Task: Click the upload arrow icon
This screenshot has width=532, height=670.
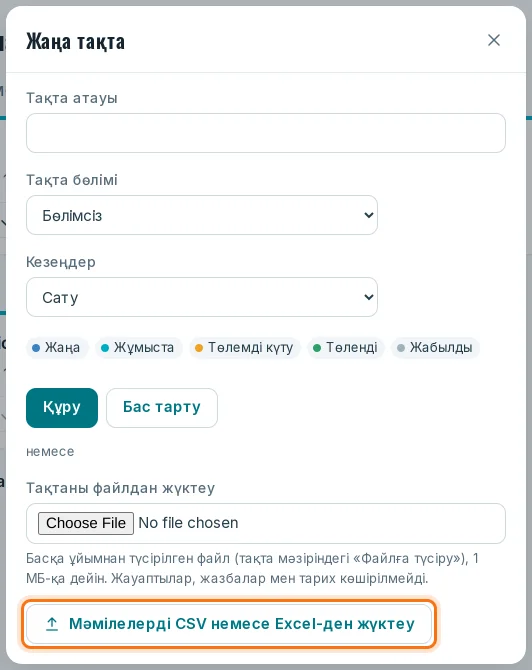Action: [x=52, y=624]
